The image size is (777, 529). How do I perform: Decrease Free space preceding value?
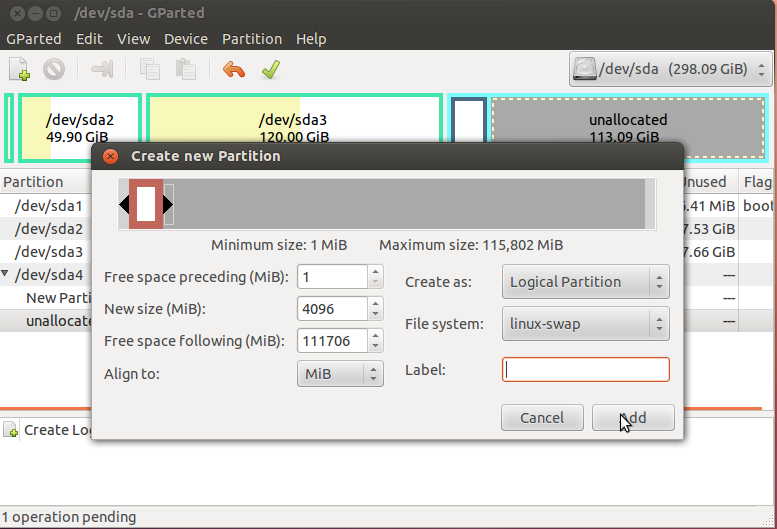375,282
